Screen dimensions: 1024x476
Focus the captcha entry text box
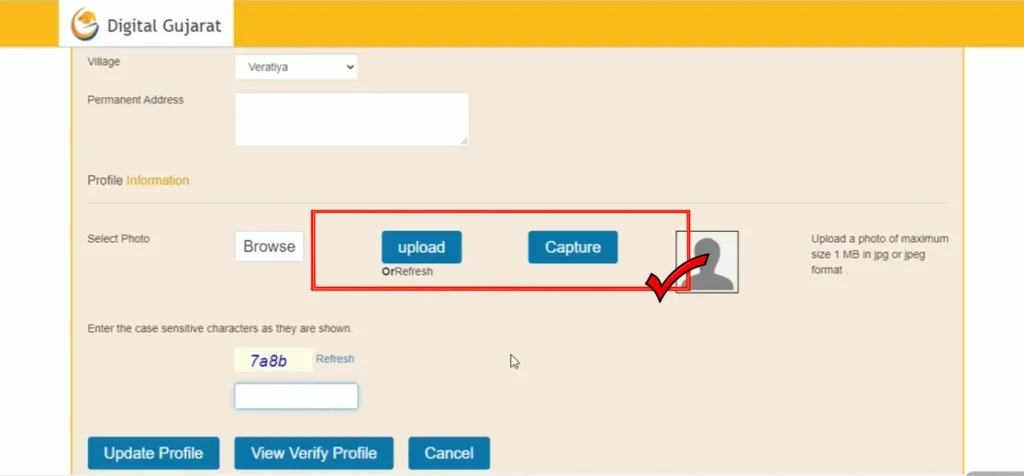tap(296, 396)
